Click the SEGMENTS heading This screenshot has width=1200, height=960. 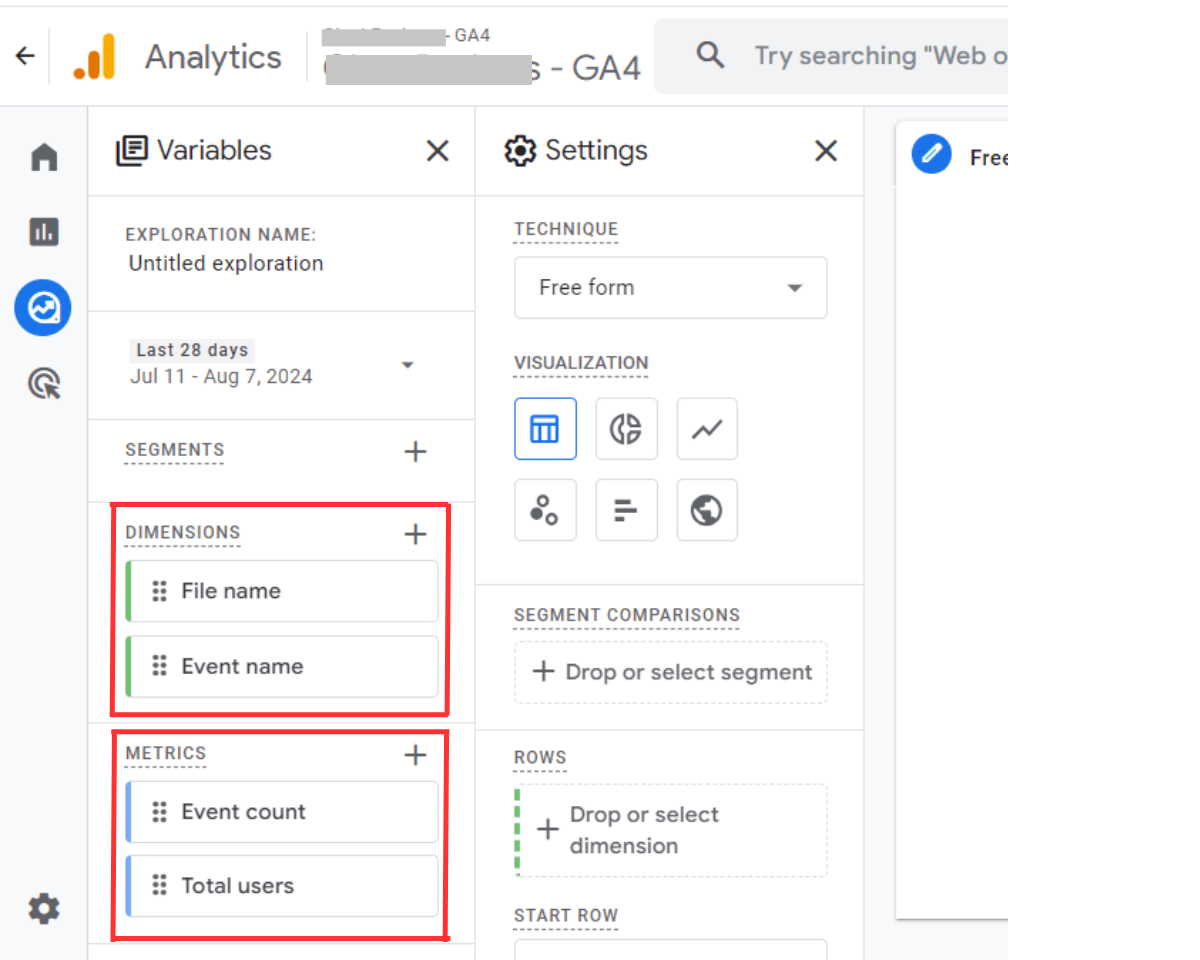click(x=175, y=450)
